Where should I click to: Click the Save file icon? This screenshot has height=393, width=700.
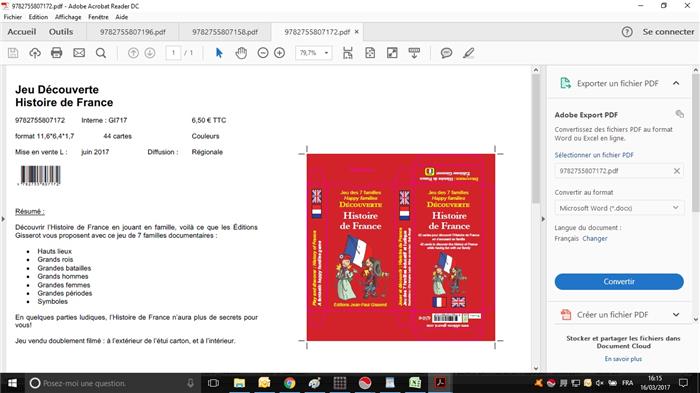tap(13, 53)
